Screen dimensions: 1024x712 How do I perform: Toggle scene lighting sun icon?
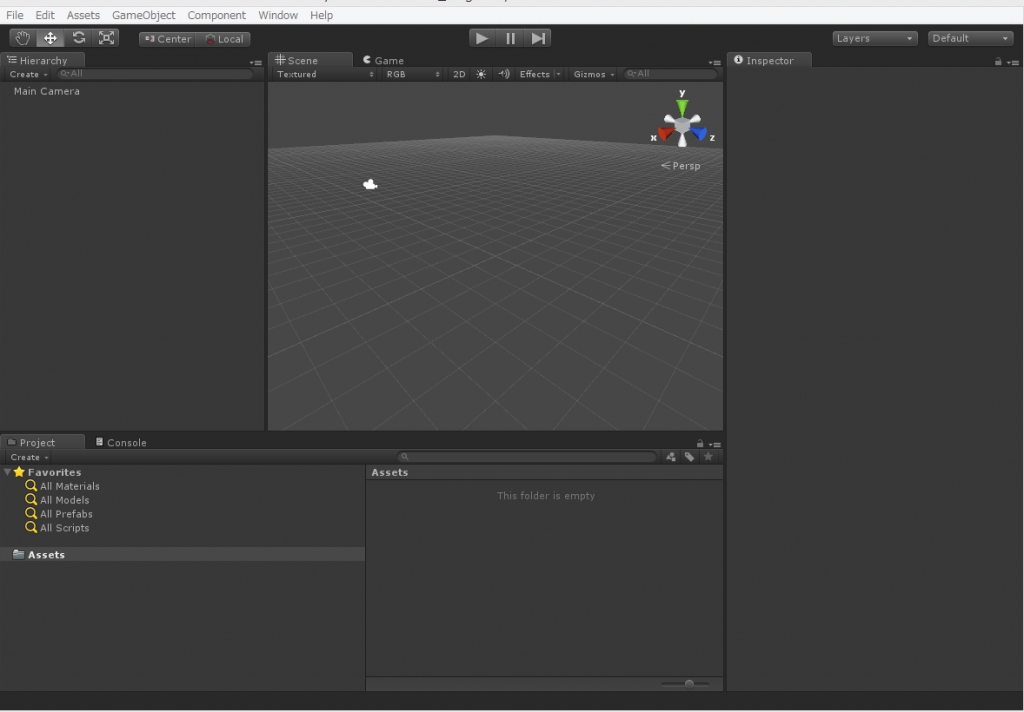click(481, 74)
